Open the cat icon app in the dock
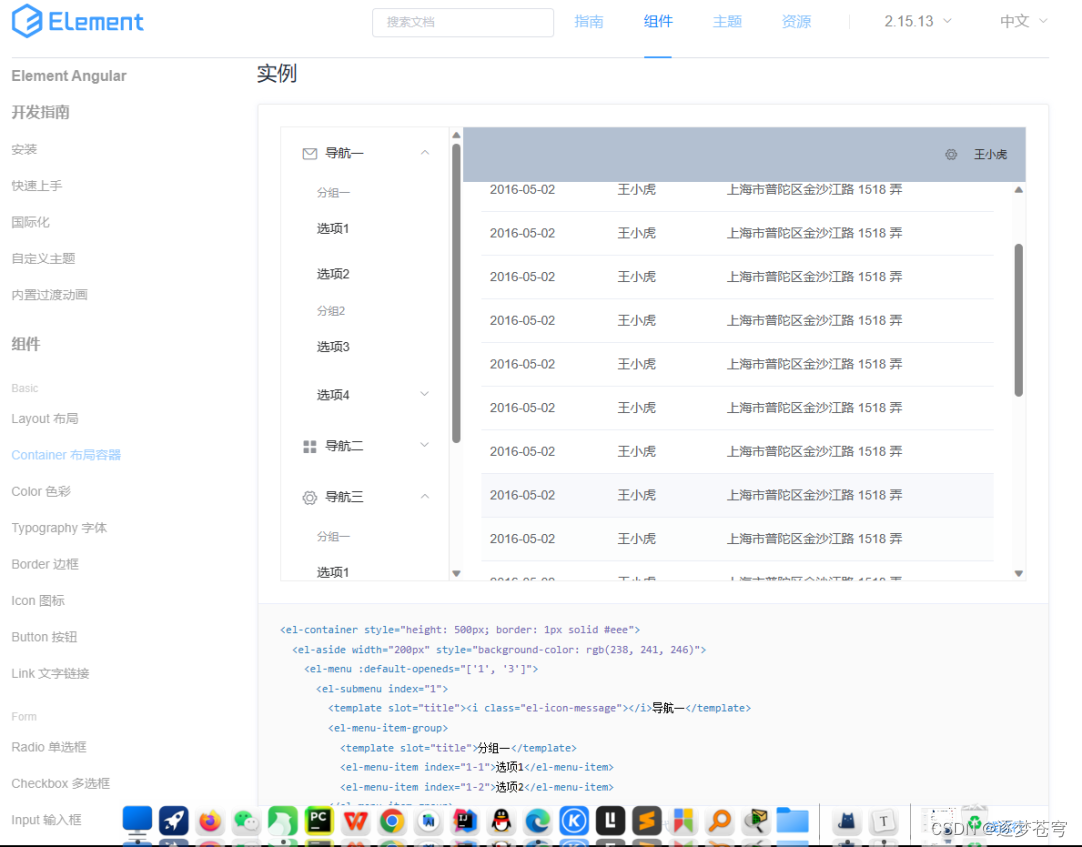1082x847 pixels. [847, 821]
